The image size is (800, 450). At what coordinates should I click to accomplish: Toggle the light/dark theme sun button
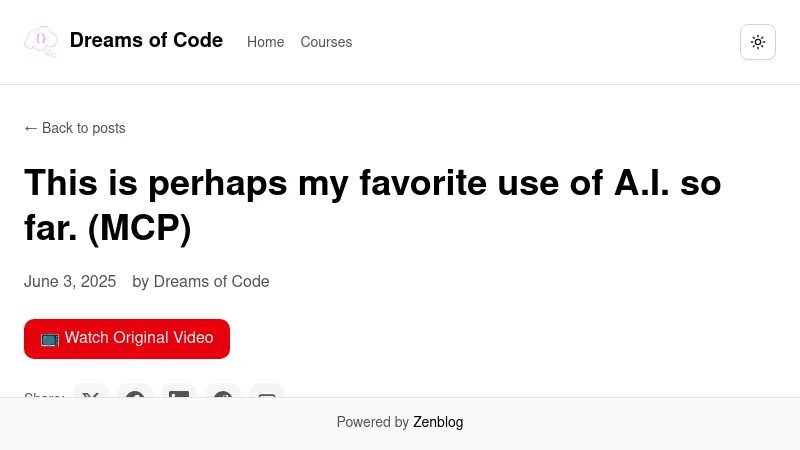pos(758,42)
